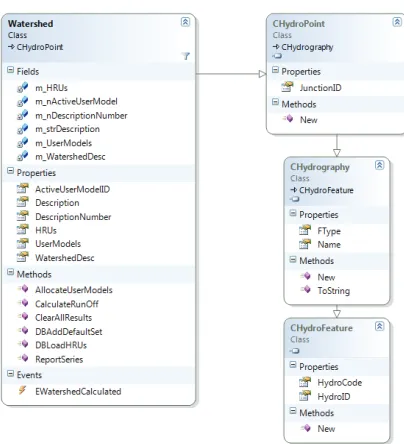The width and height of the screenshot is (404, 444).
Task: Click property icon beside WatershedDesc
Action: [23, 257]
